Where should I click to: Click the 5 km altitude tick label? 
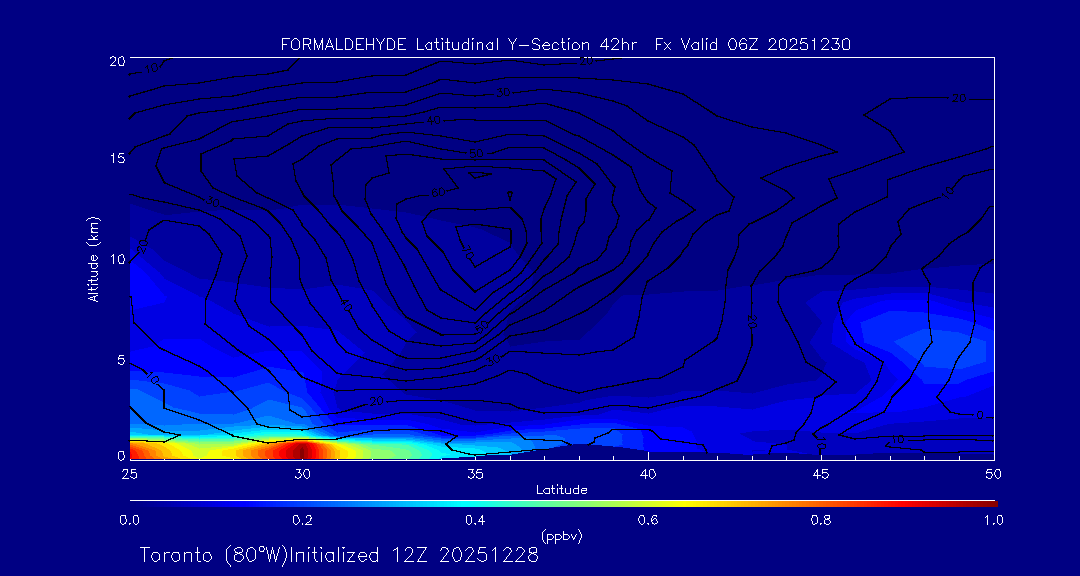coord(118,359)
